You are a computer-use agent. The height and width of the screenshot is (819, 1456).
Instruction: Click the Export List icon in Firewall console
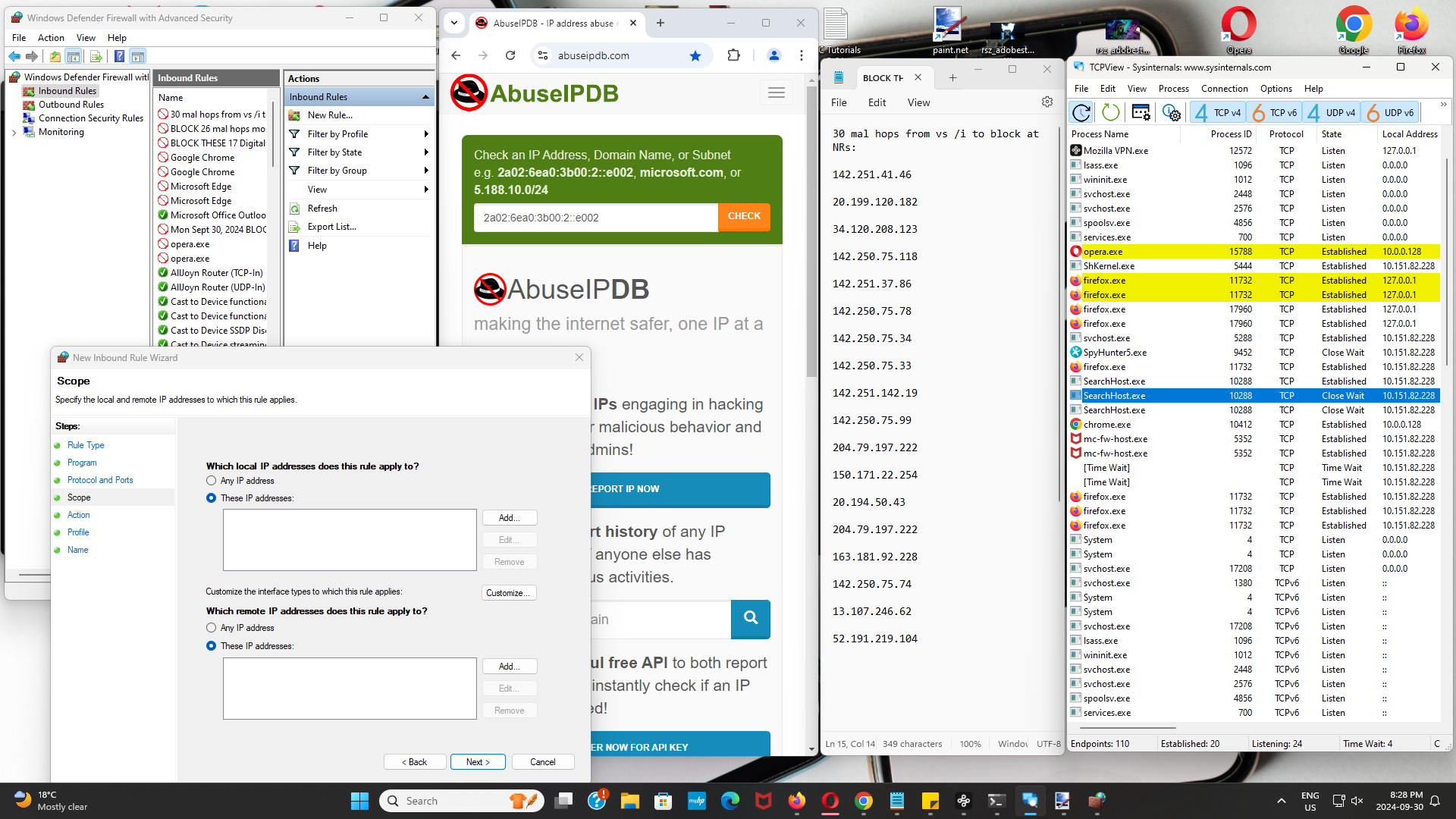click(x=96, y=56)
